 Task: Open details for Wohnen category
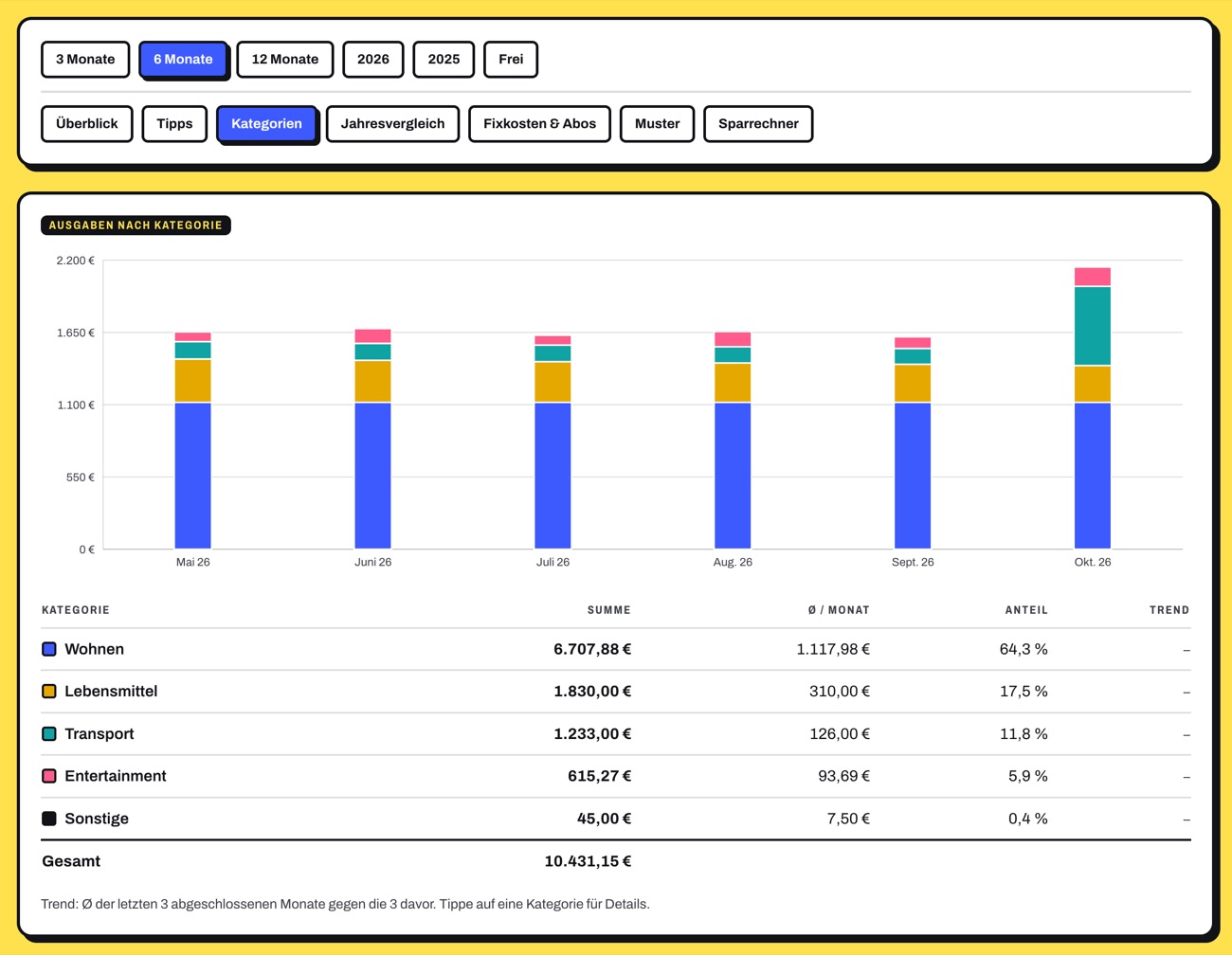(x=616, y=649)
